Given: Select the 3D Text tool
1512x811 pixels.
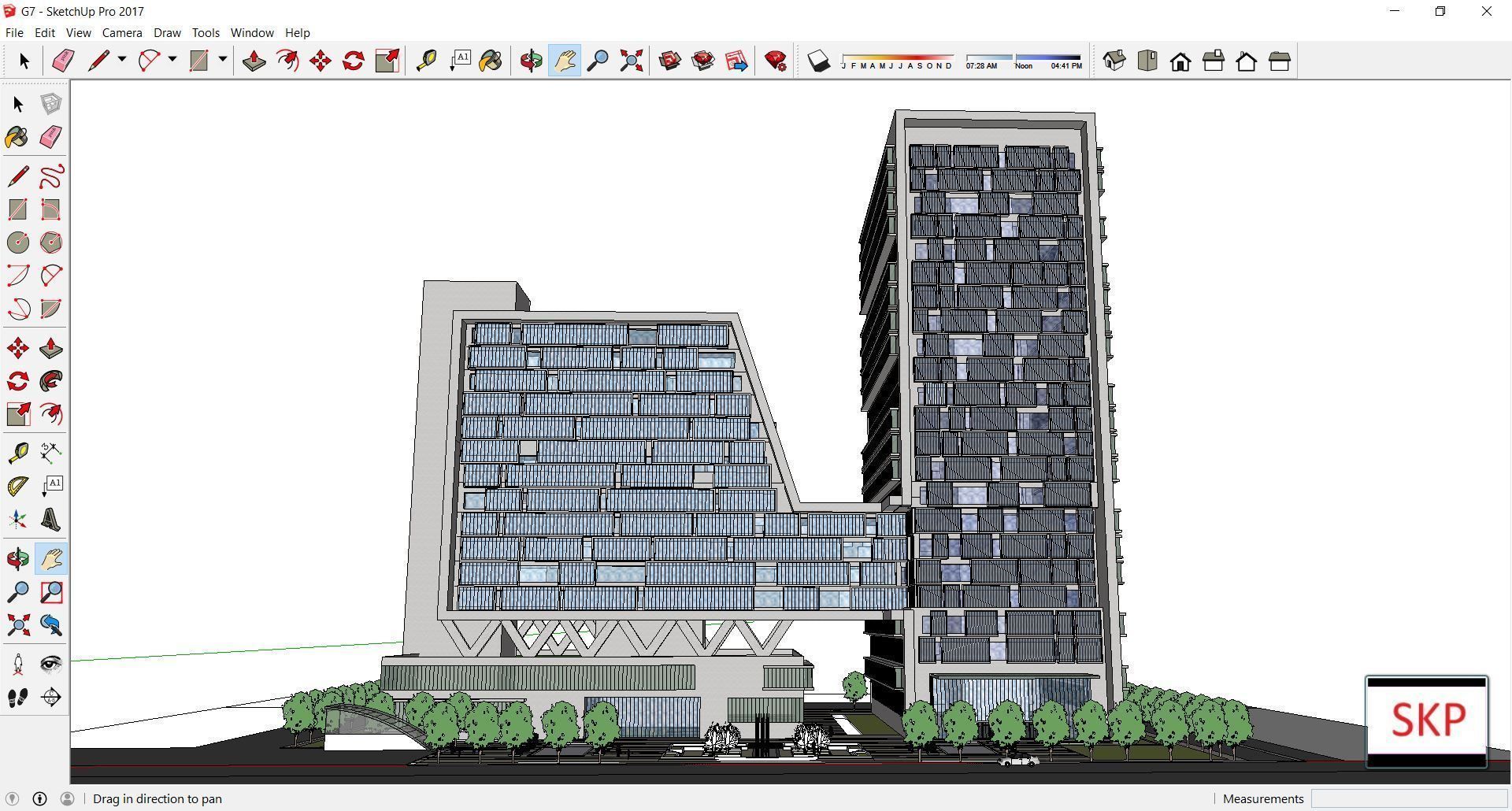Looking at the screenshot, I should click(51, 520).
